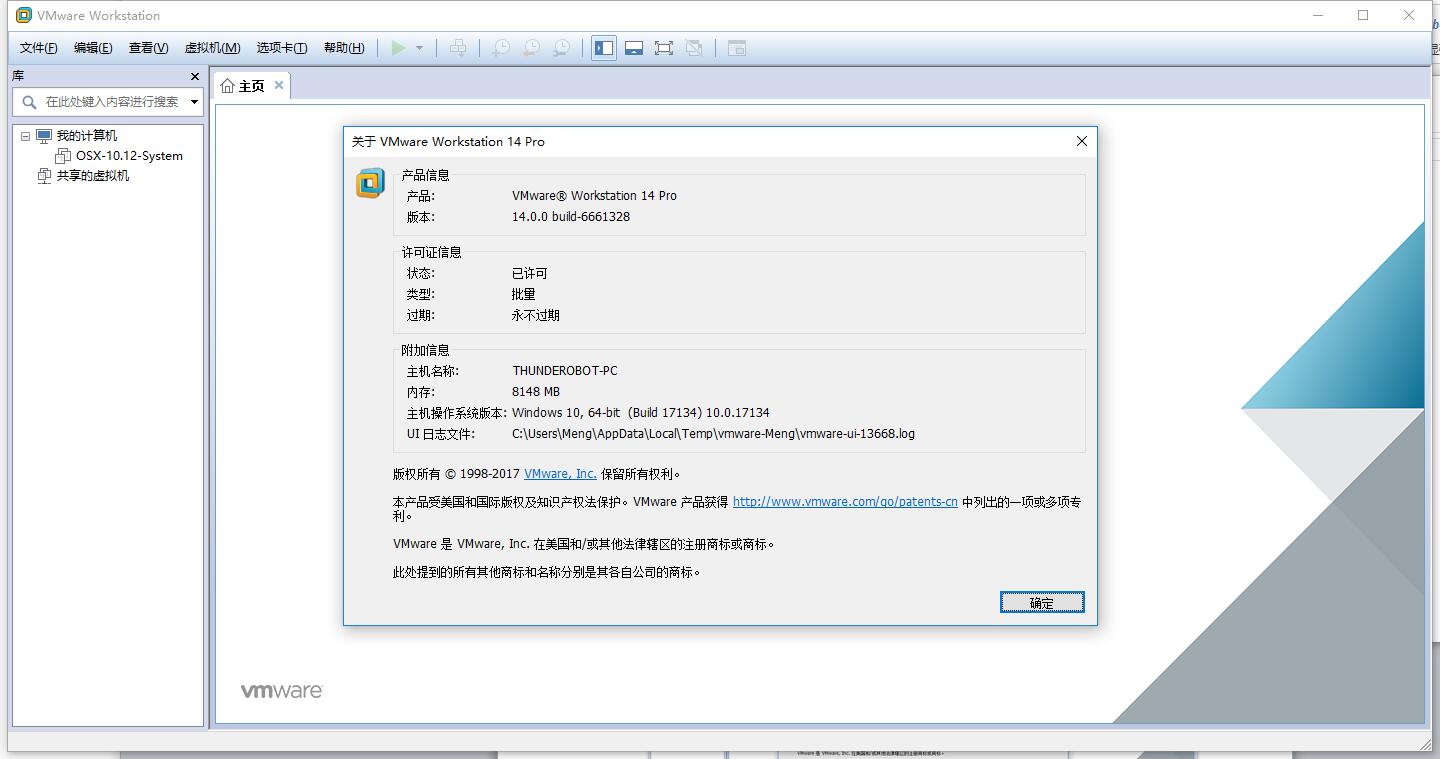1440x759 pixels.
Task: Click the license status value 已许可
Action: click(x=530, y=273)
